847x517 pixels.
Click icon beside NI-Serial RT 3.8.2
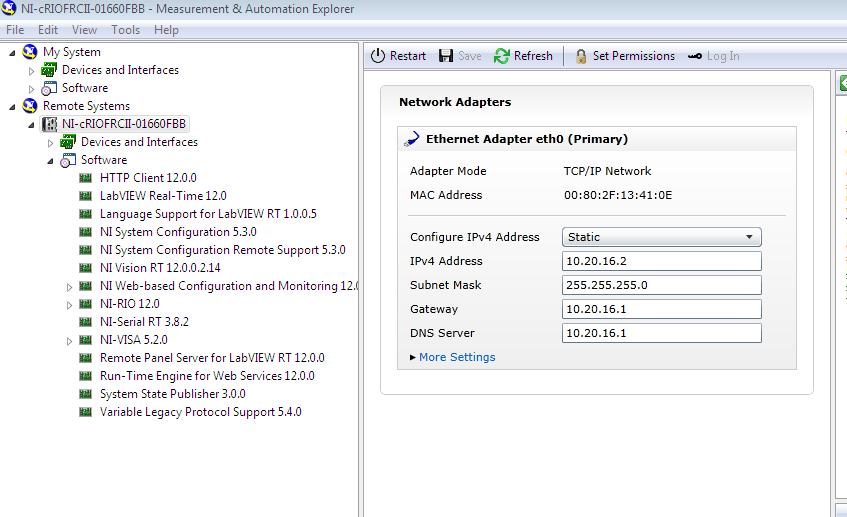click(85, 321)
